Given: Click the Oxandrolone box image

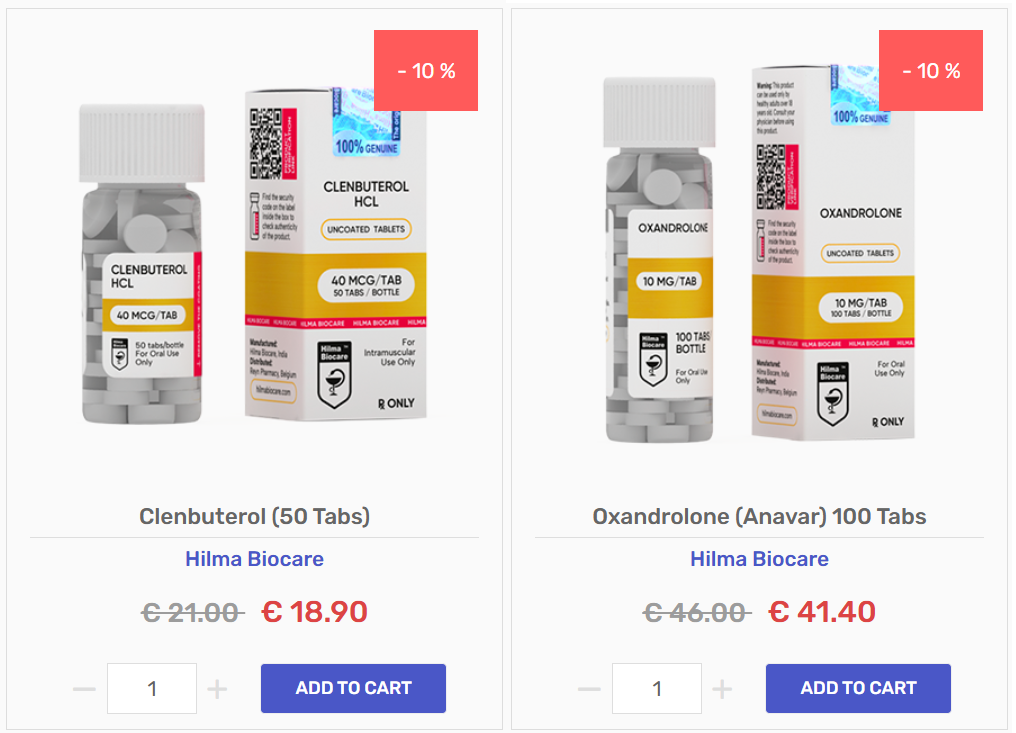Looking at the screenshot, I should point(833,252).
